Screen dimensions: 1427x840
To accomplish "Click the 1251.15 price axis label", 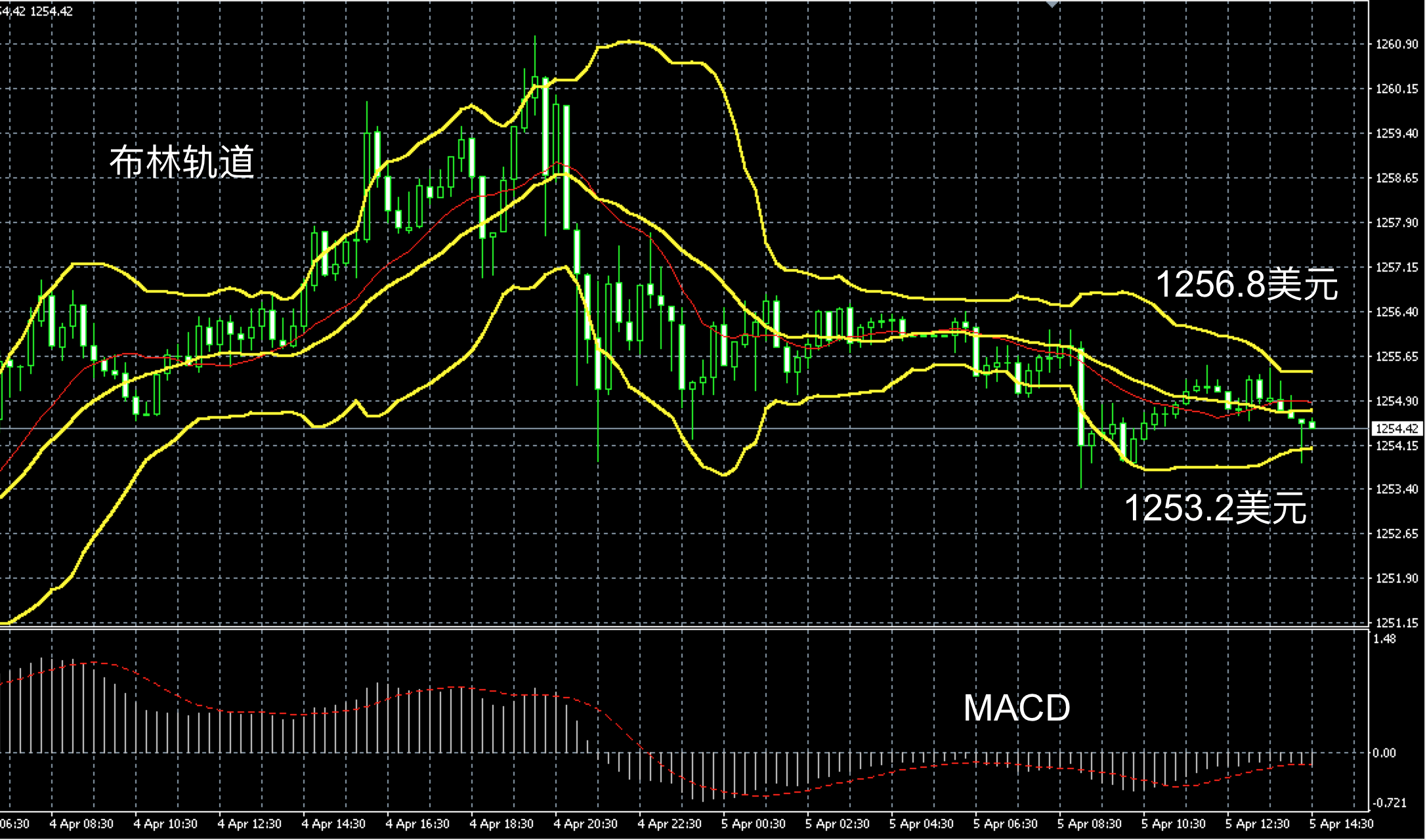I will click(1396, 622).
